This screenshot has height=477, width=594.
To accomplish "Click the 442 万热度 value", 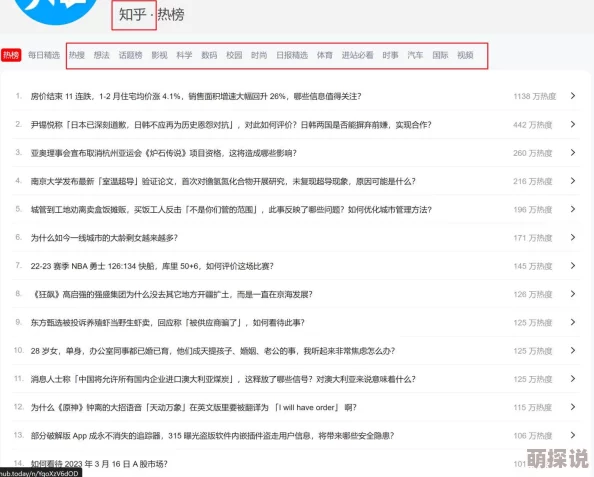I will click(533, 125).
